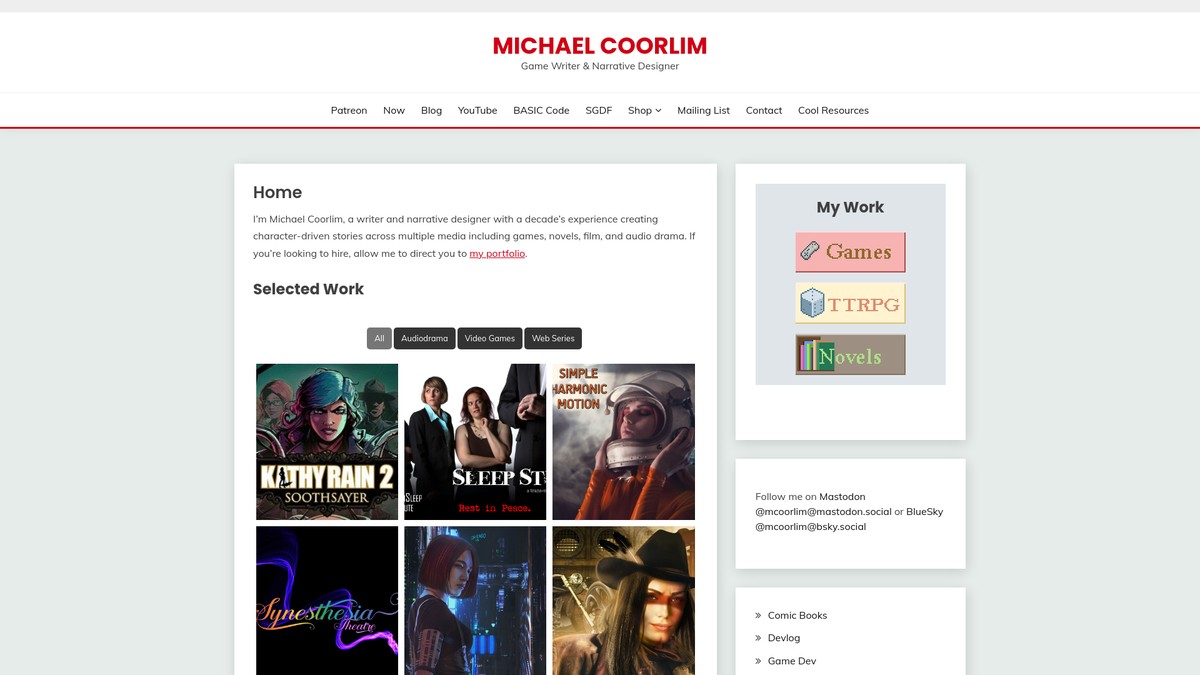Open the Sleep Study thumbnail
The height and width of the screenshot is (675, 1200).
point(475,441)
